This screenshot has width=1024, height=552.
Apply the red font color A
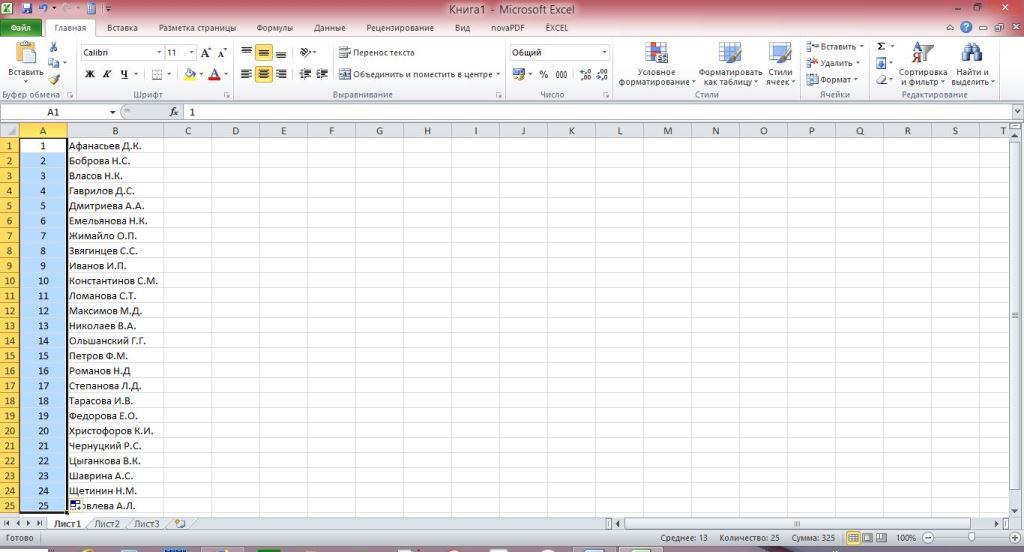[x=214, y=74]
